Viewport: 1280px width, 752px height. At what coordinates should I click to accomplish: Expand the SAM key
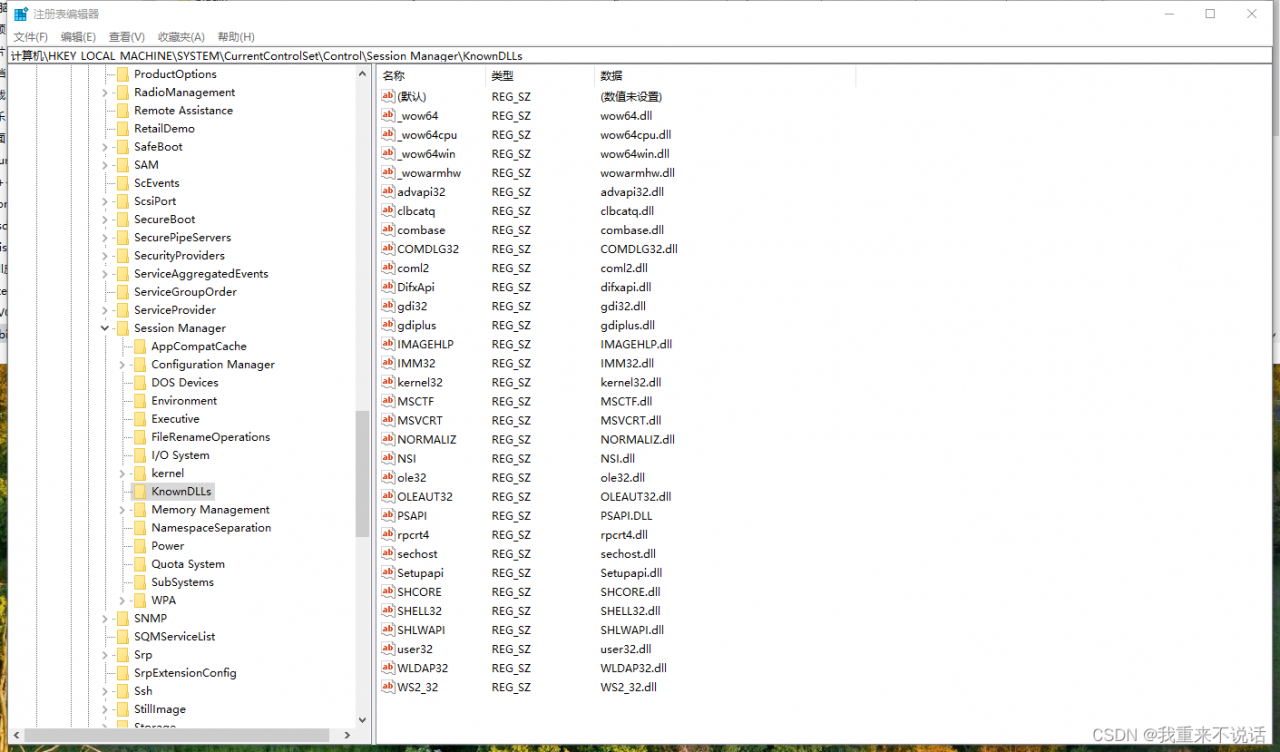105,165
